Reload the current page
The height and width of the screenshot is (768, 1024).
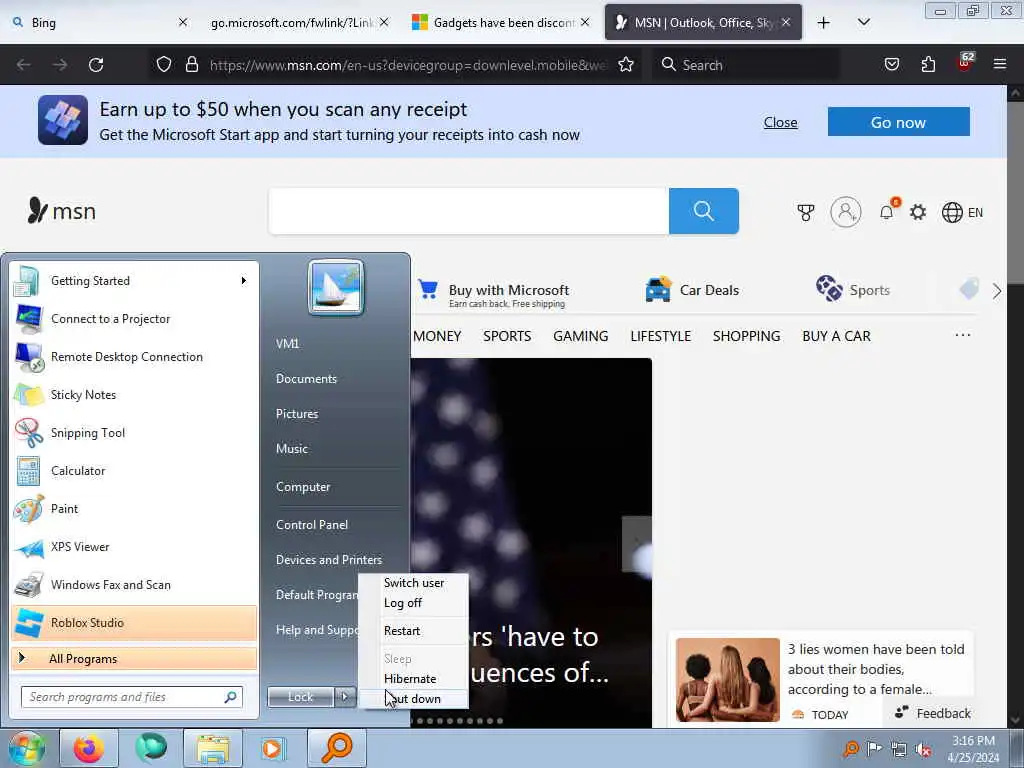point(96,65)
